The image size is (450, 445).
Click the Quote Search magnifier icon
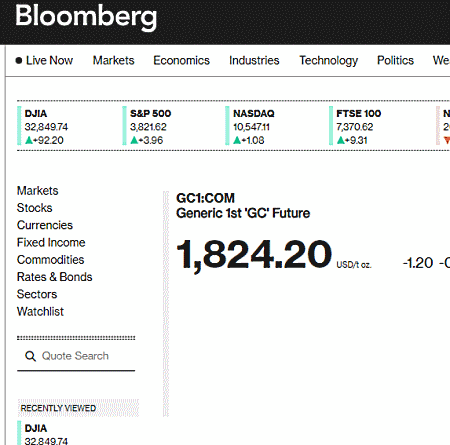coord(30,356)
